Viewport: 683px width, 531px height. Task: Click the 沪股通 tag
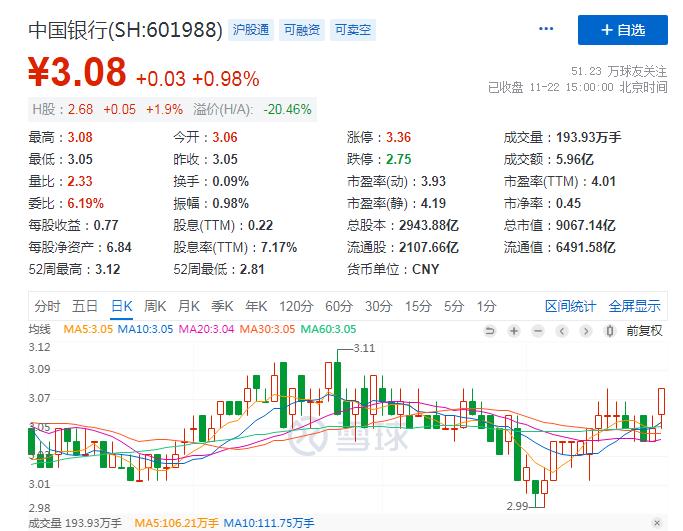click(251, 30)
